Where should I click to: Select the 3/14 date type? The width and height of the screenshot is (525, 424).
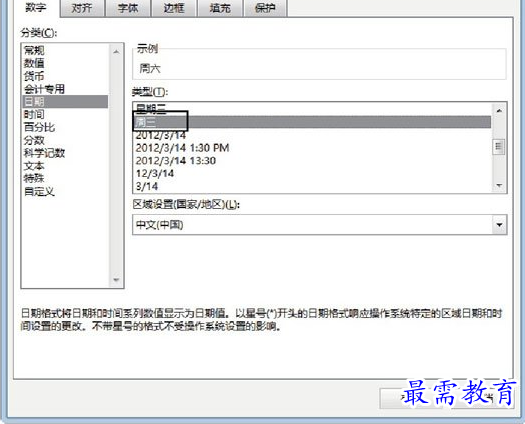tap(312, 186)
